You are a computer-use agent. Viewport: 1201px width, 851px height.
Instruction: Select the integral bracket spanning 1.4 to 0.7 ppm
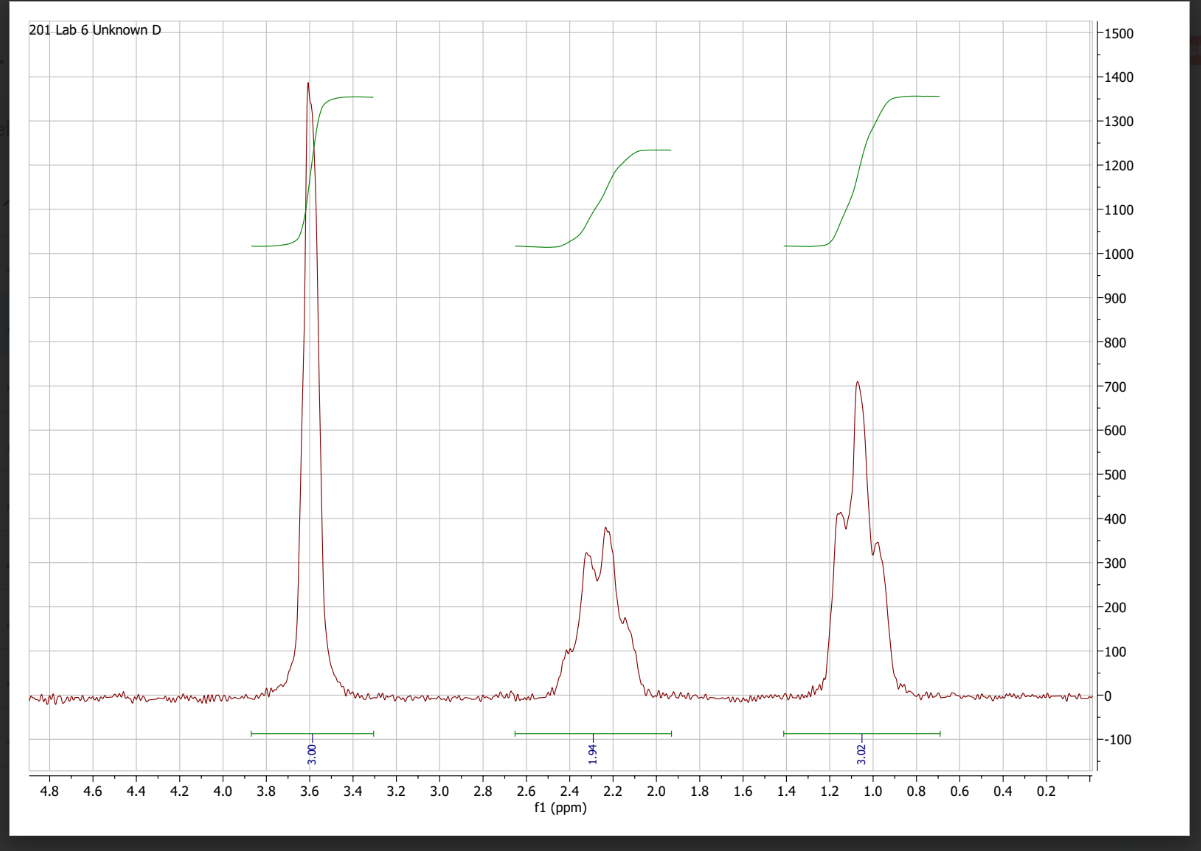861,732
